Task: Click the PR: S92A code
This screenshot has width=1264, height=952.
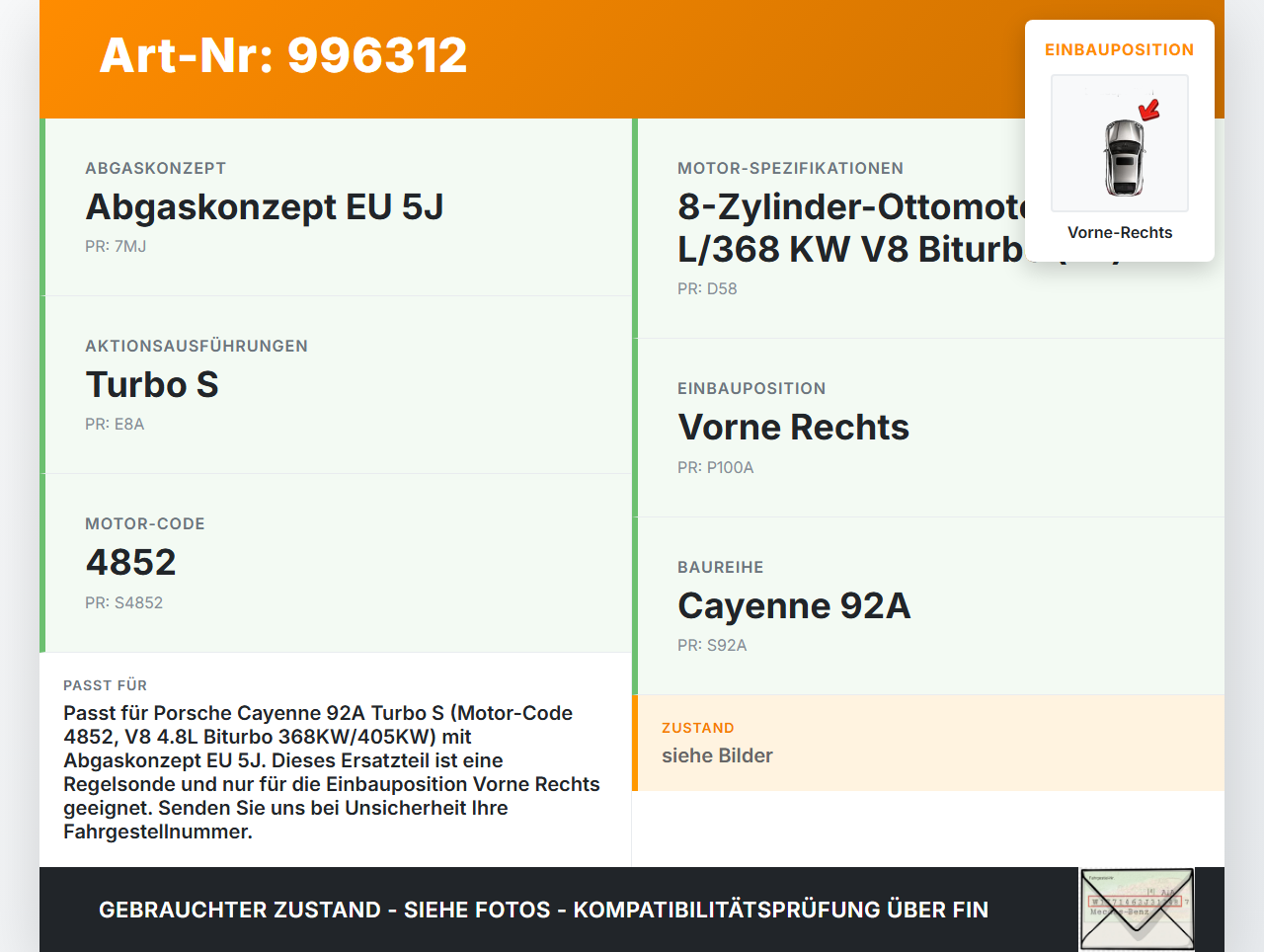Action: coord(712,646)
